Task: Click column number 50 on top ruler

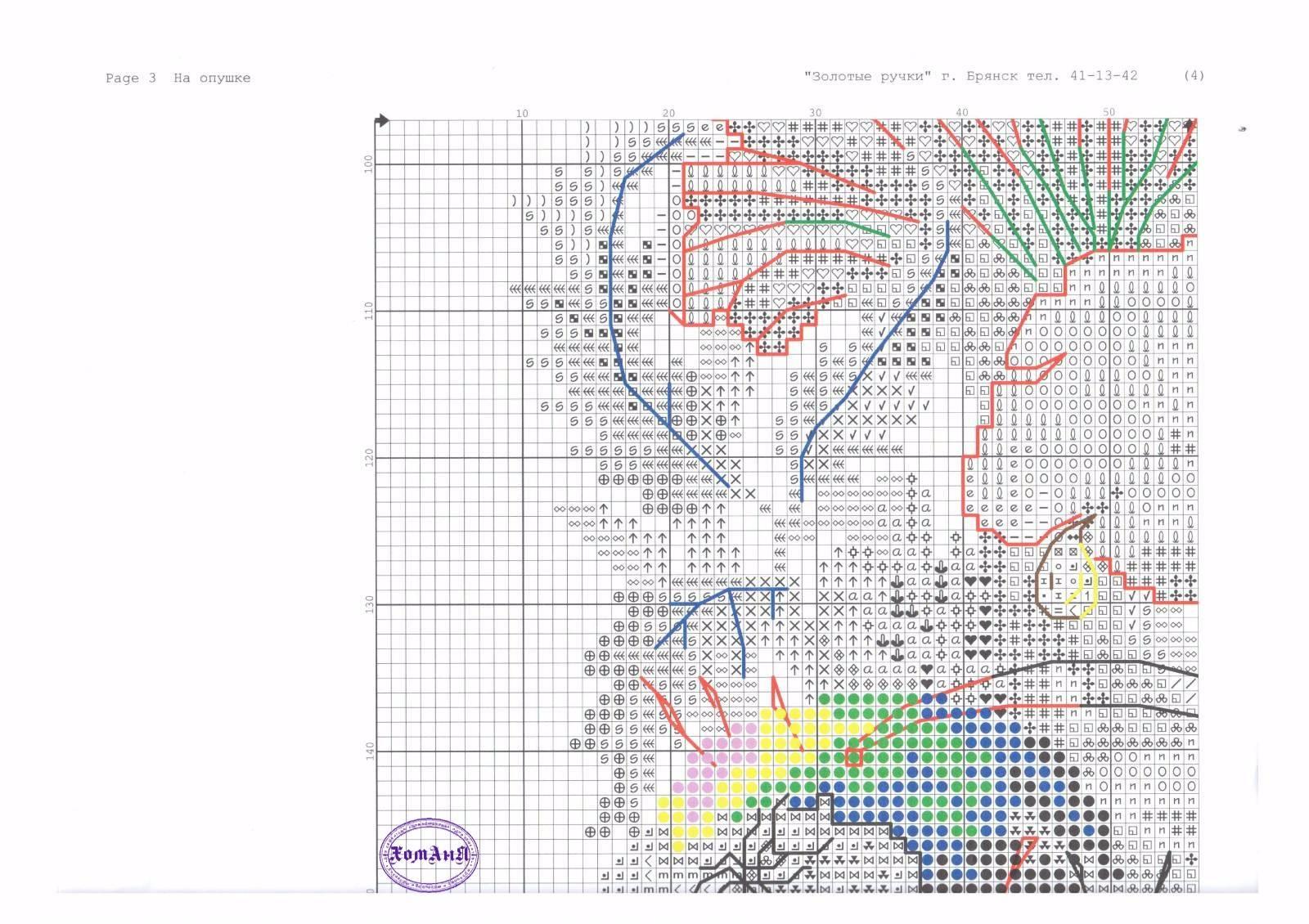Action: [x=1109, y=114]
